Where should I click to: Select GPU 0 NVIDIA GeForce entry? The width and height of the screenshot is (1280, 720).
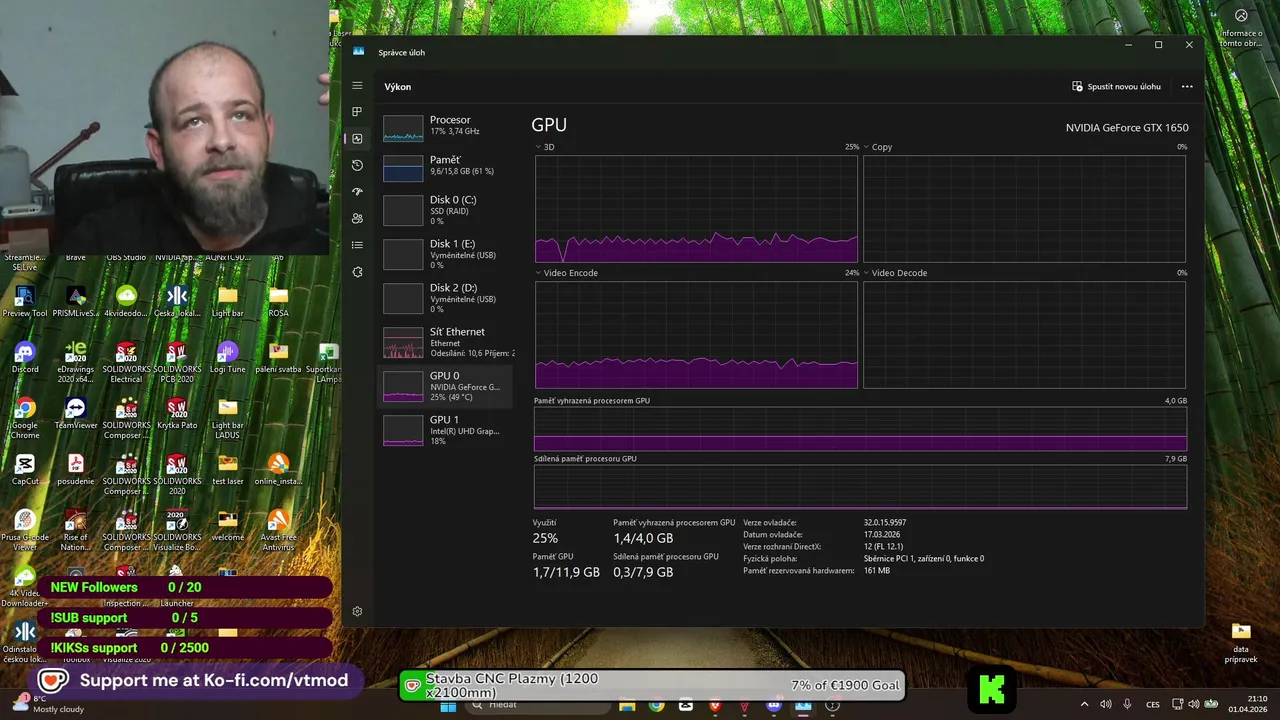click(447, 385)
